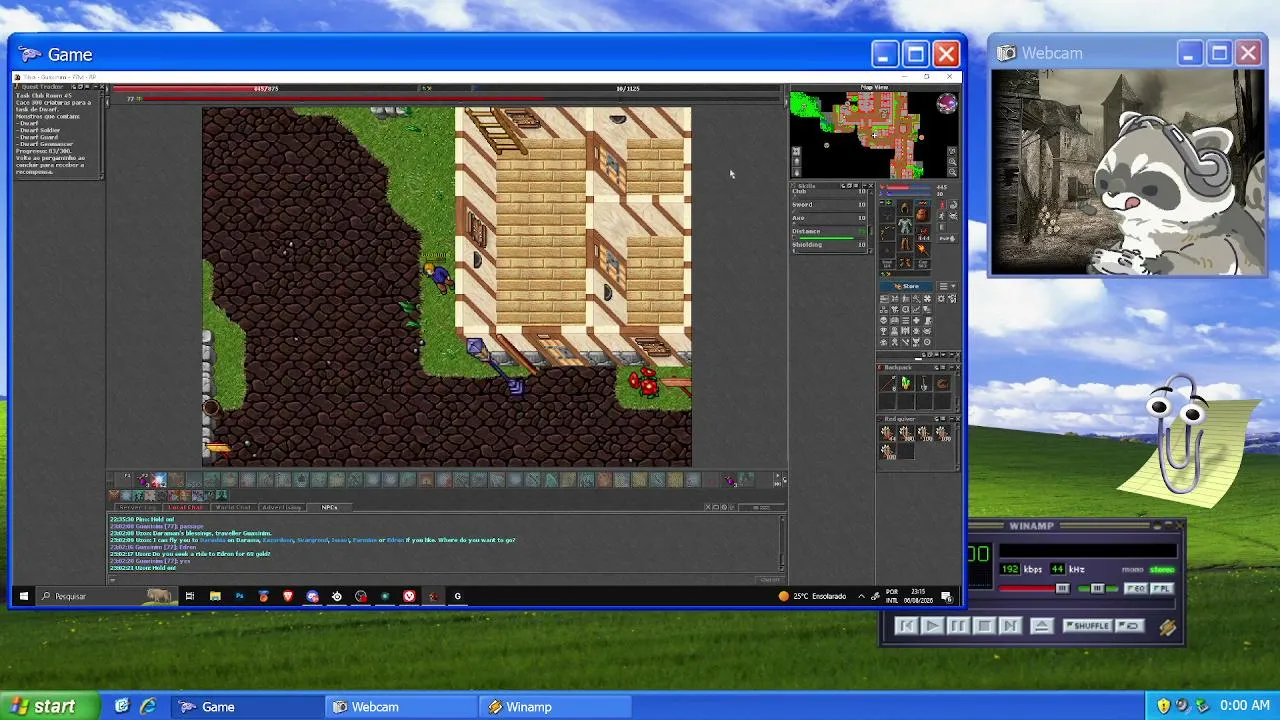Image resolution: width=1280 pixels, height=720 pixels.
Task: Click the Pesquisar search box
Action: click(x=105, y=596)
